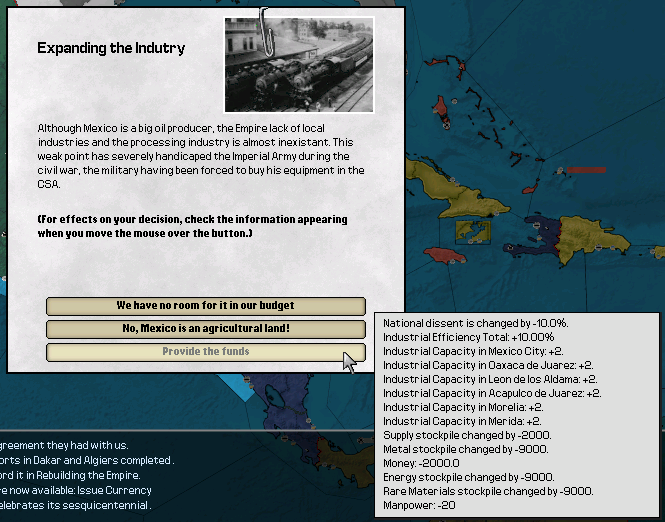Click 'Rare Materials stockpile changed by -9000' line

click(x=488, y=491)
